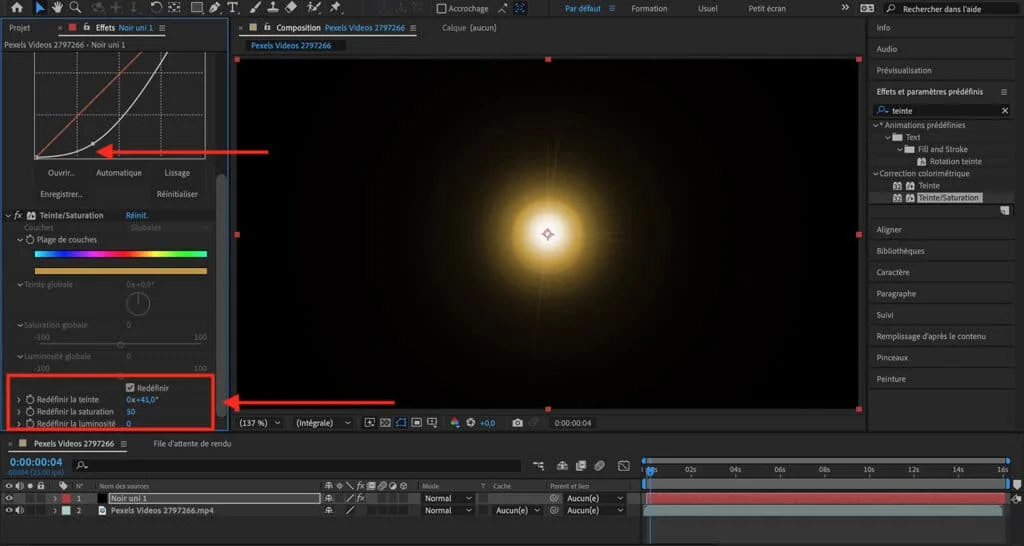
Task: Click the Saturation globale slider
Action: [x=121, y=344]
